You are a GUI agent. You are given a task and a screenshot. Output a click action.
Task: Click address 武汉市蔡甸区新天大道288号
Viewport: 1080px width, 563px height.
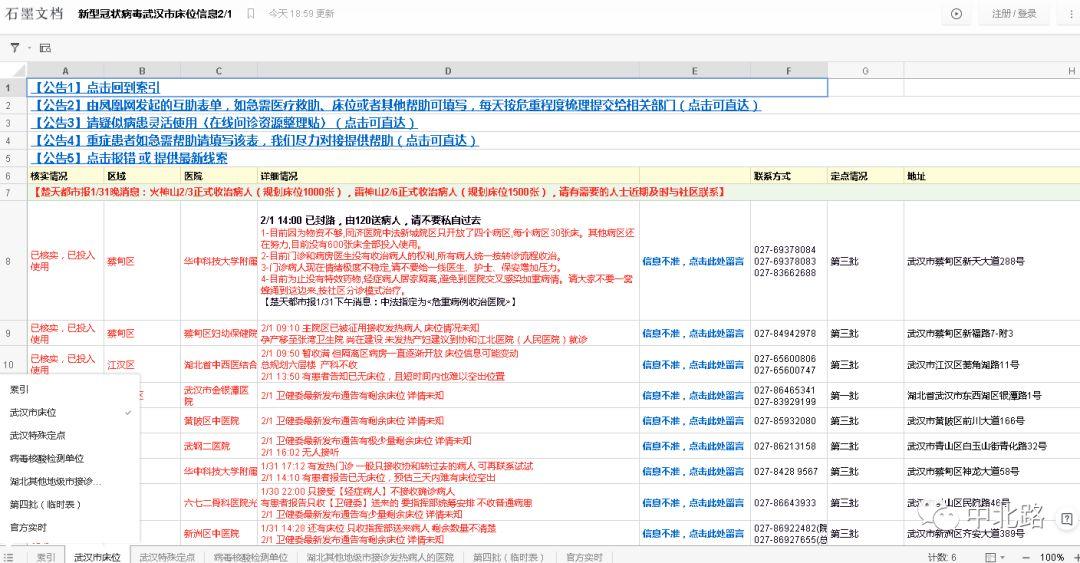pos(965,261)
